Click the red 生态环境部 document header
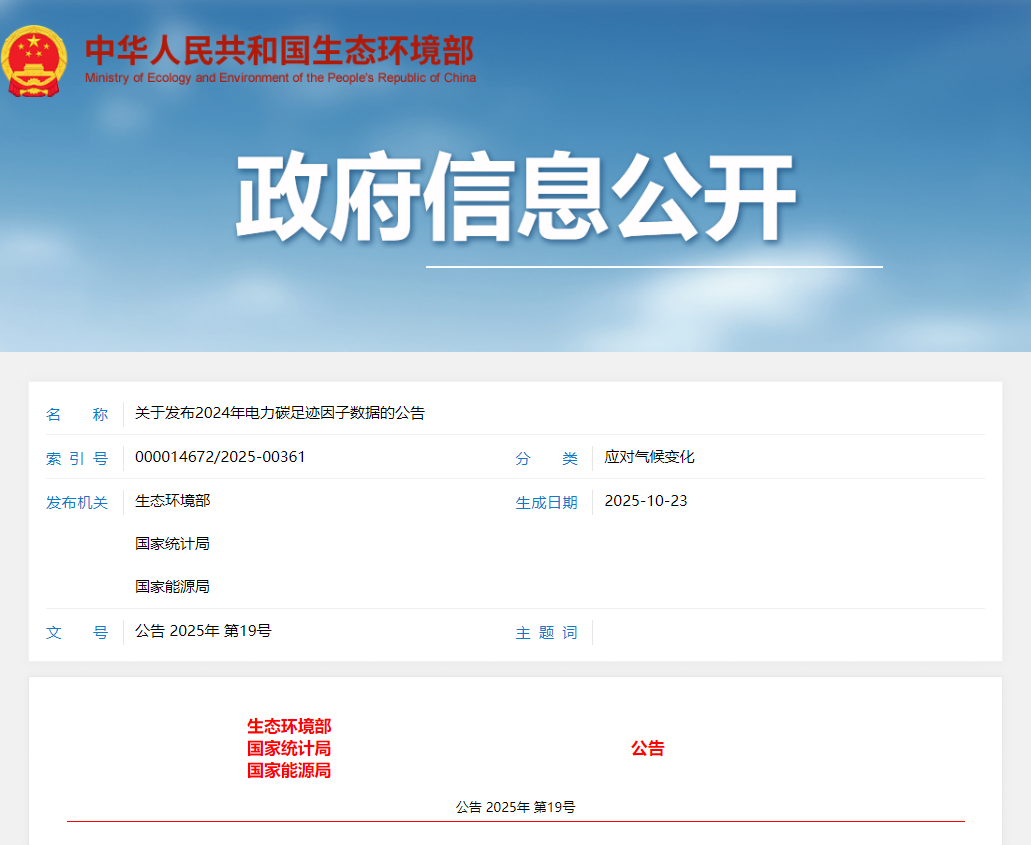Screen dimensions: 1031x845 pos(289,726)
